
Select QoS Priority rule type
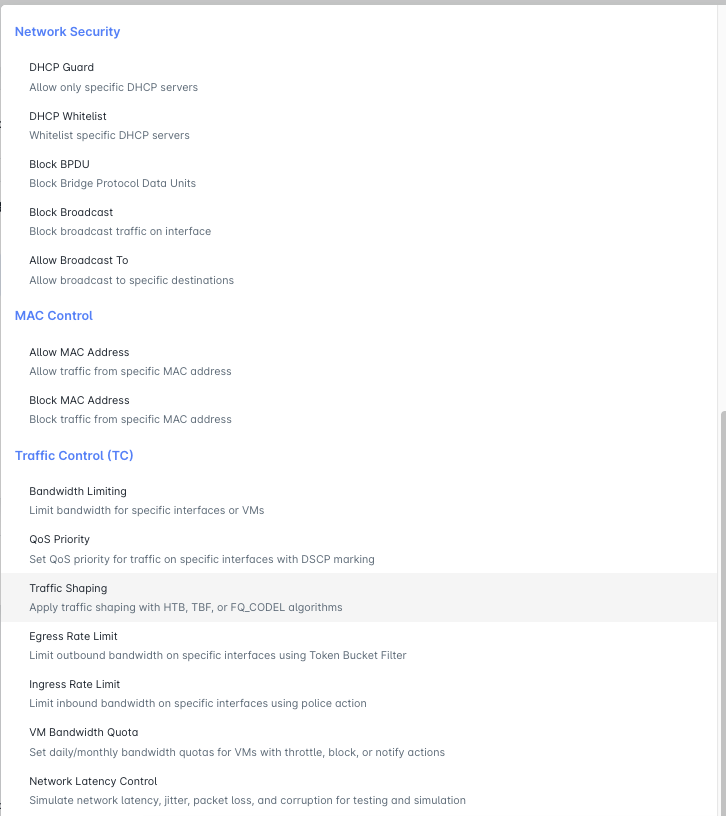tap(60, 539)
